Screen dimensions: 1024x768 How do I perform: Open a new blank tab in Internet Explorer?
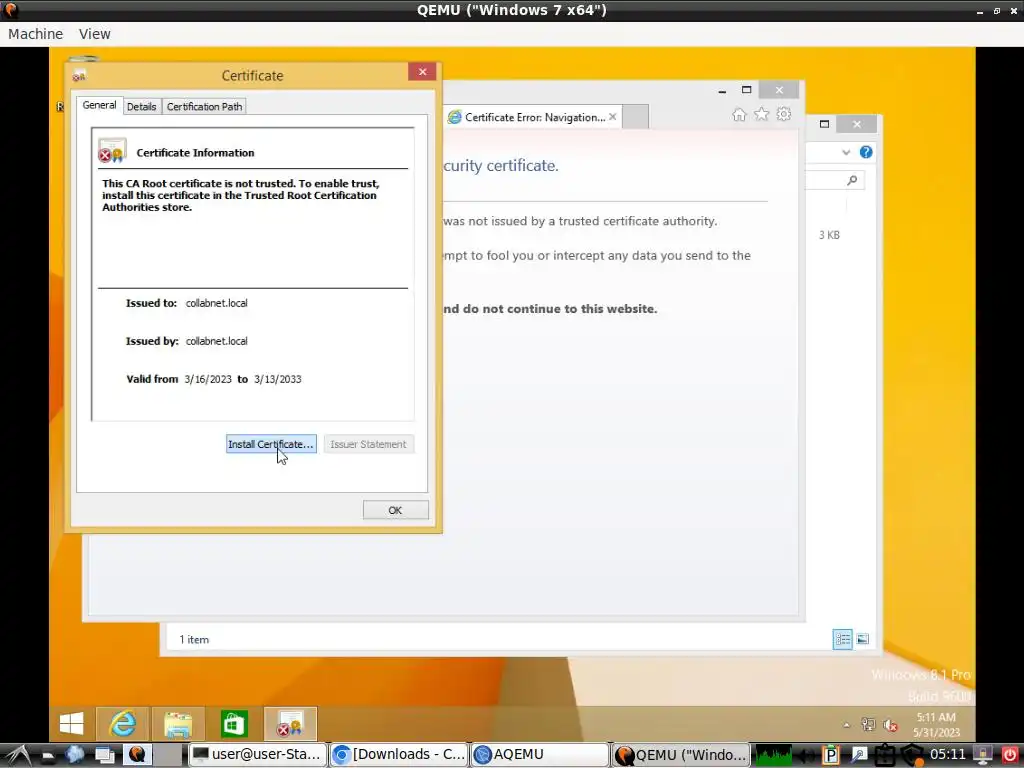click(x=635, y=117)
